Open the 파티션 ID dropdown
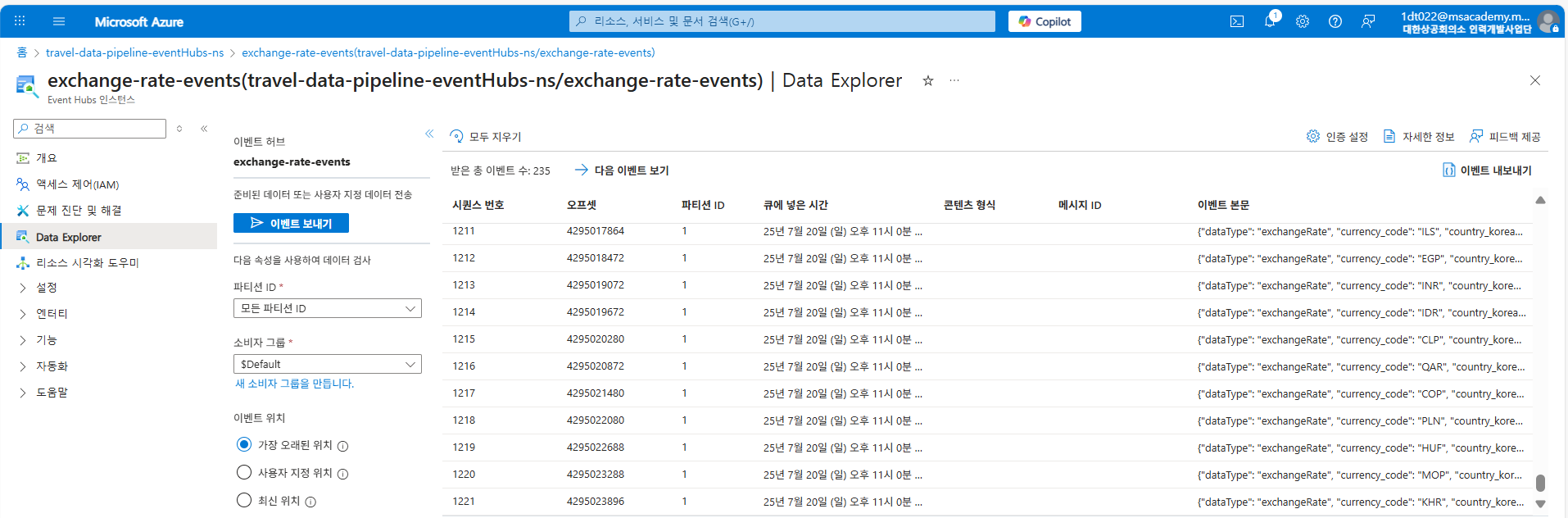1568x518 pixels. [328, 308]
